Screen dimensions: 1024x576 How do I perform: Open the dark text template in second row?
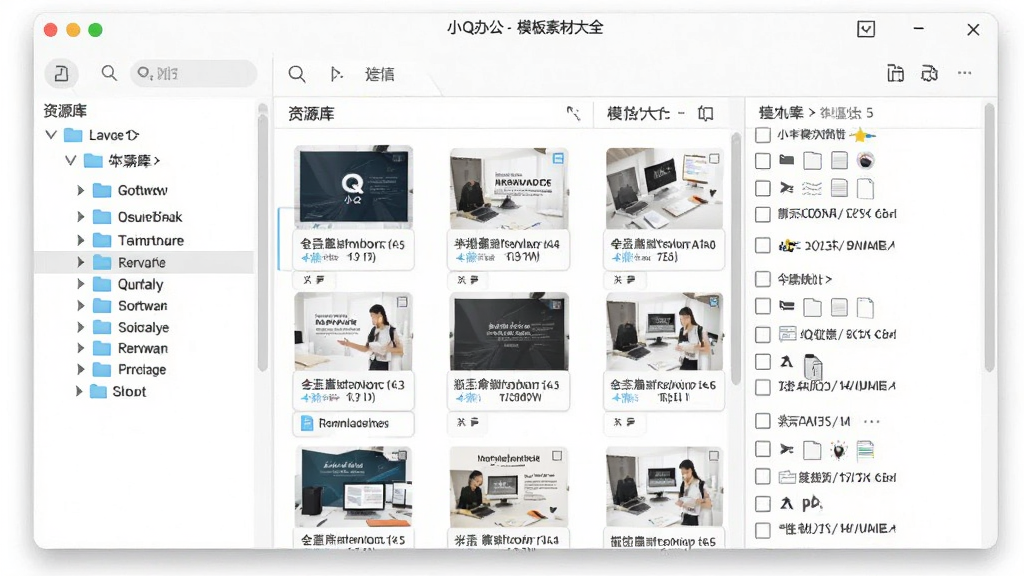(x=509, y=332)
